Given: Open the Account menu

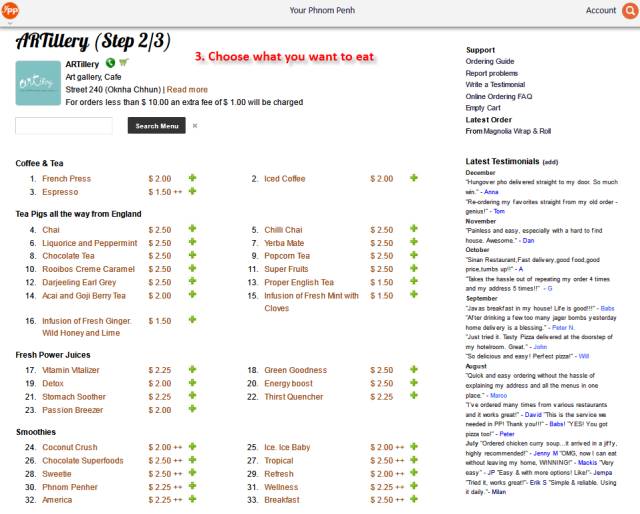Looking at the screenshot, I should [601, 10].
